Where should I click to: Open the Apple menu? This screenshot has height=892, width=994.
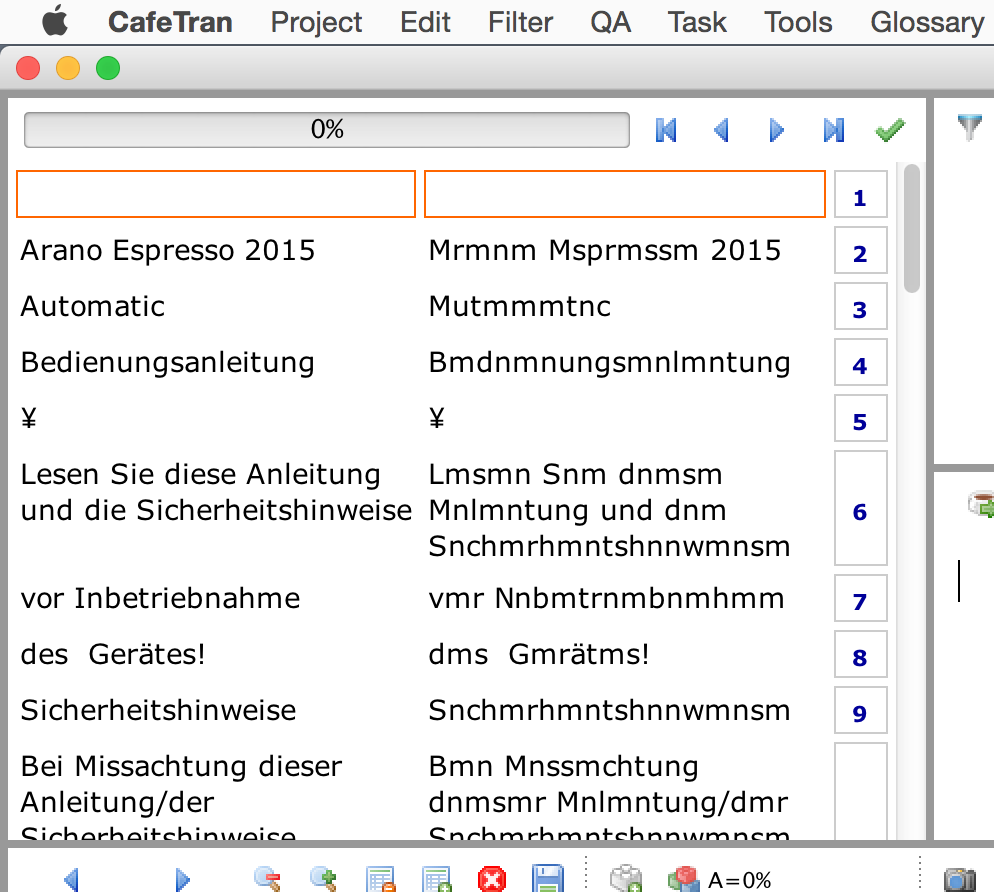[x=55, y=21]
